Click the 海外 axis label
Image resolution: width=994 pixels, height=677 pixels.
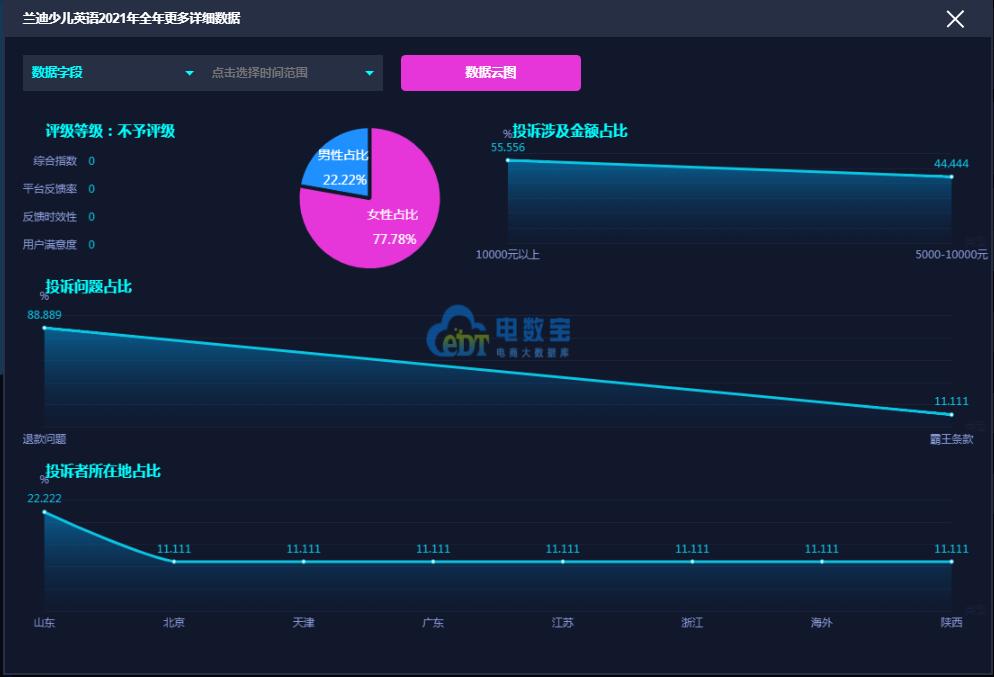tap(822, 623)
